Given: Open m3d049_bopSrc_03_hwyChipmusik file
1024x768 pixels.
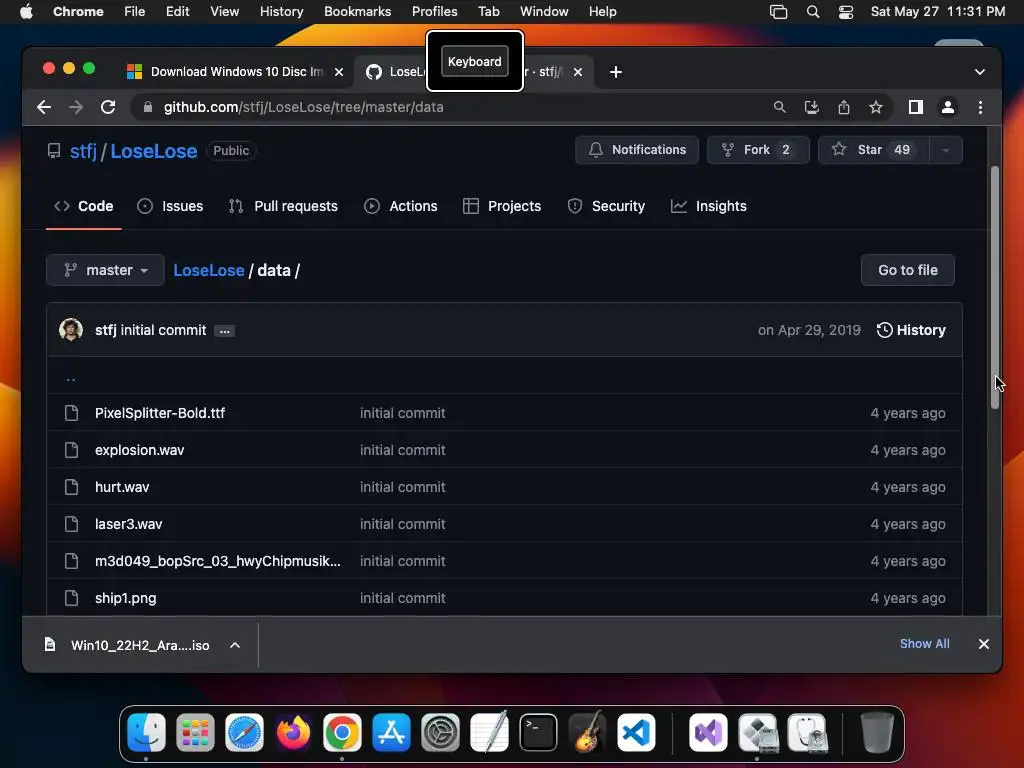Looking at the screenshot, I should 217,562.
